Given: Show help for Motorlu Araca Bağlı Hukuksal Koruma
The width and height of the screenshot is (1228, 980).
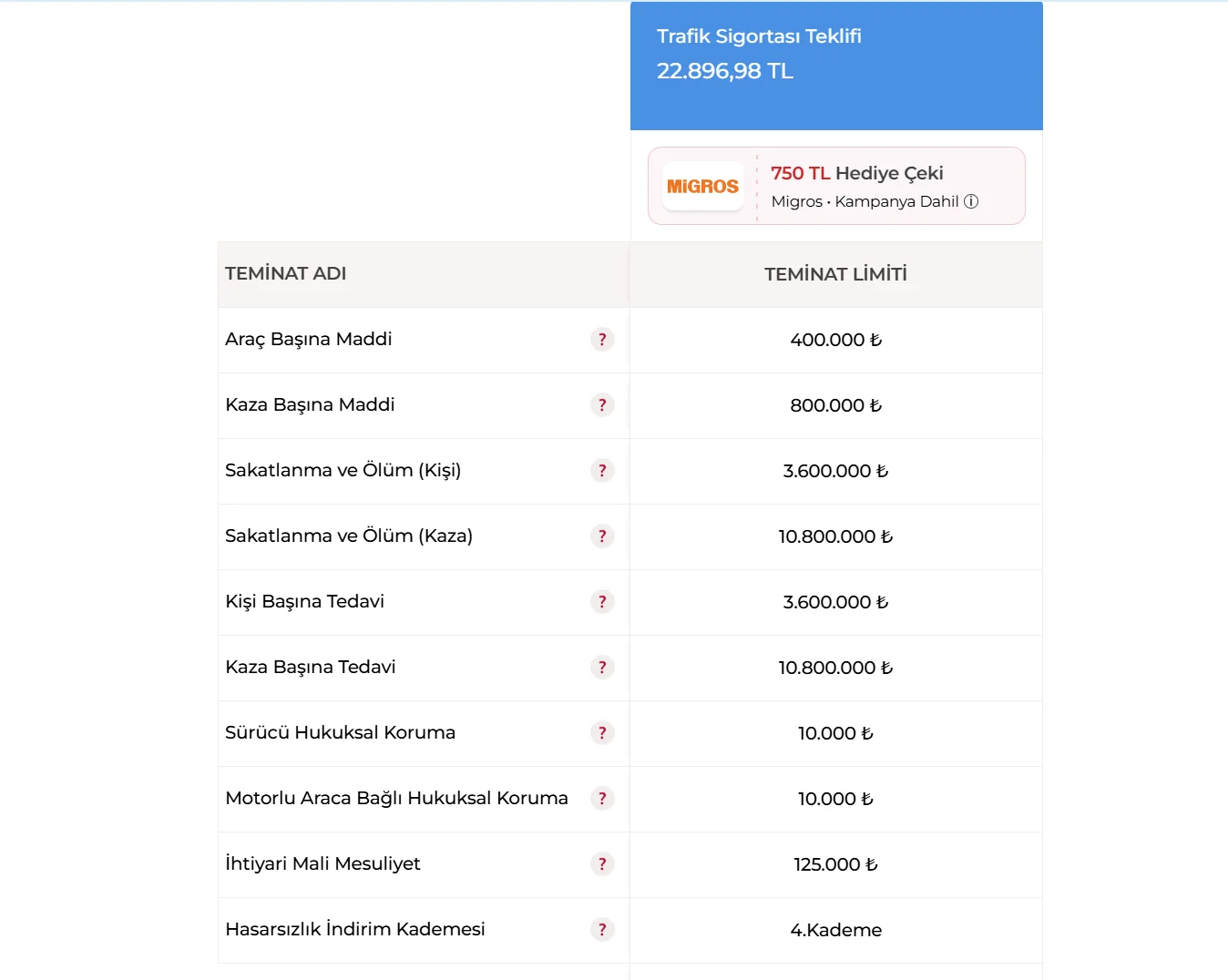Looking at the screenshot, I should pos(602,799).
